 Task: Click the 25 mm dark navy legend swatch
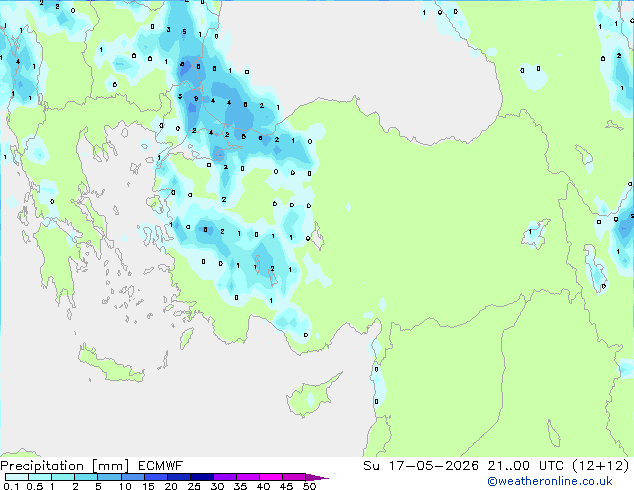[201, 477]
